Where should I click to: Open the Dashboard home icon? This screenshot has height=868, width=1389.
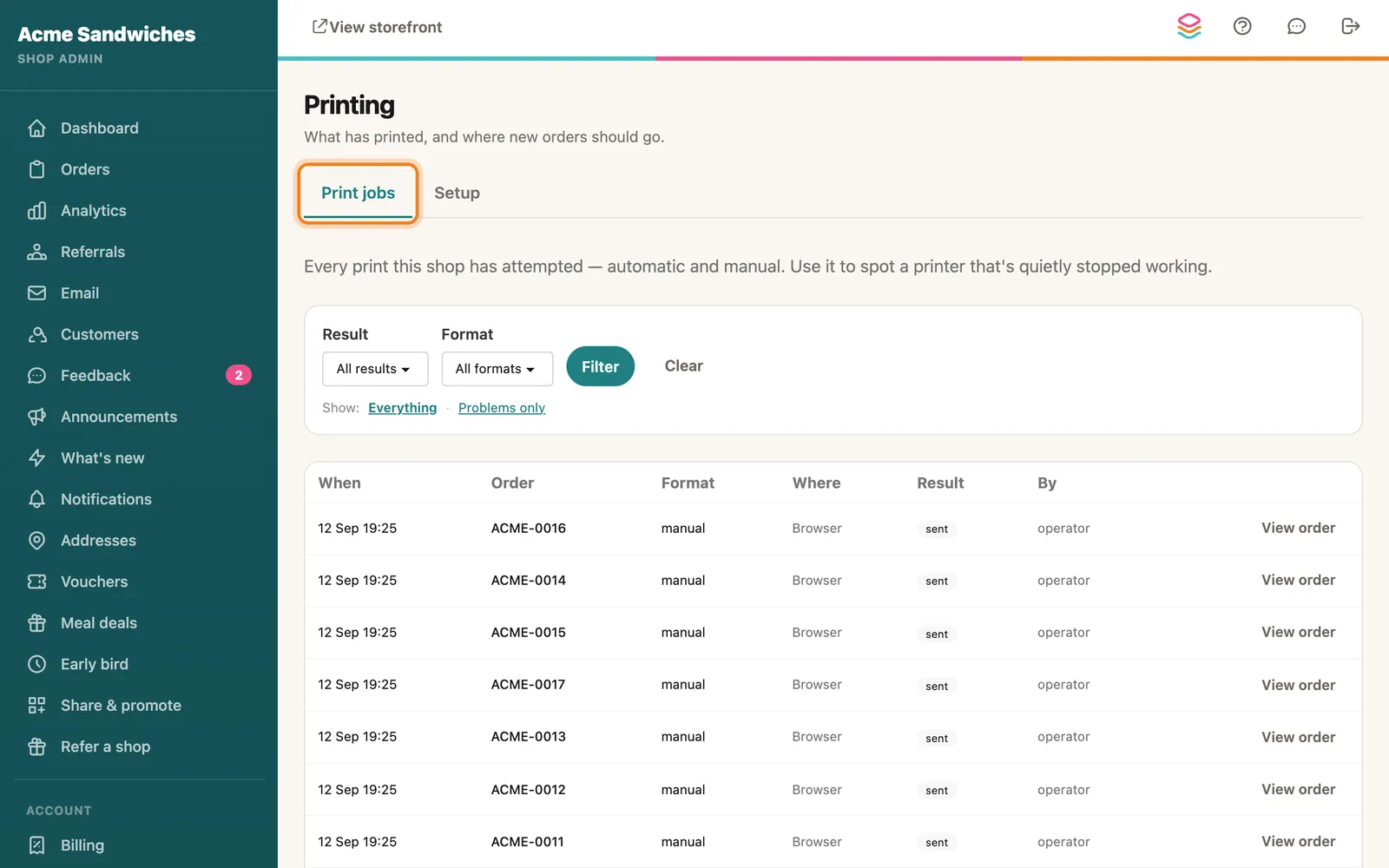point(36,128)
